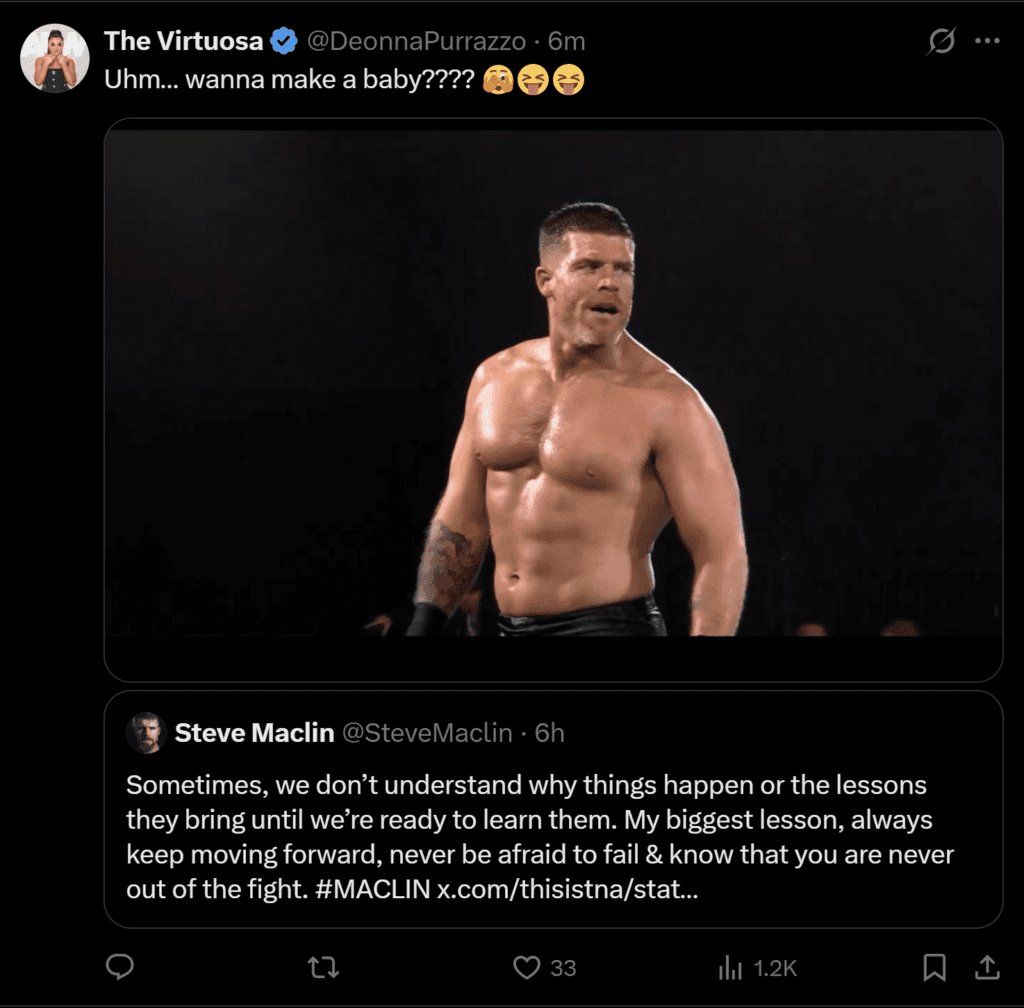The width and height of the screenshot is (1024, 1008).
Task: Open the three-dot more options menu
Action: tap(987, 40)
